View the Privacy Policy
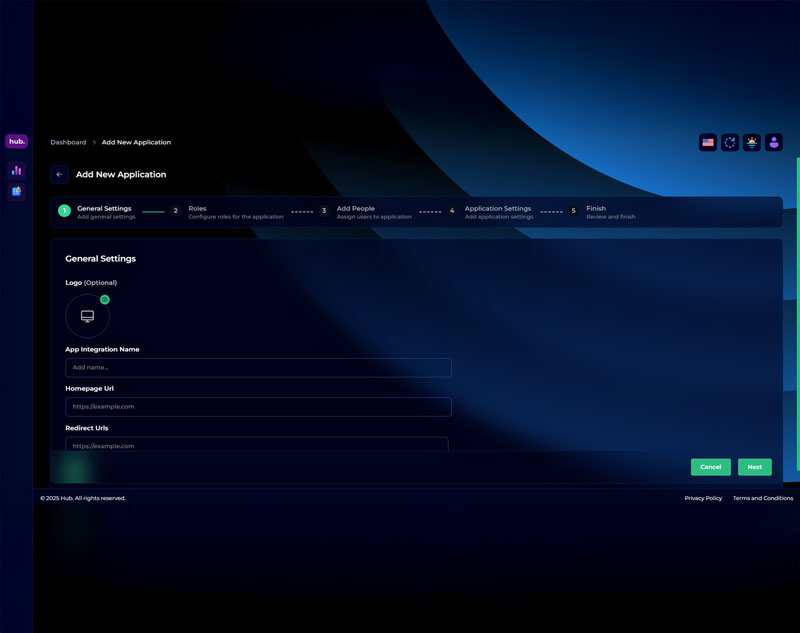 coord(702,498)
